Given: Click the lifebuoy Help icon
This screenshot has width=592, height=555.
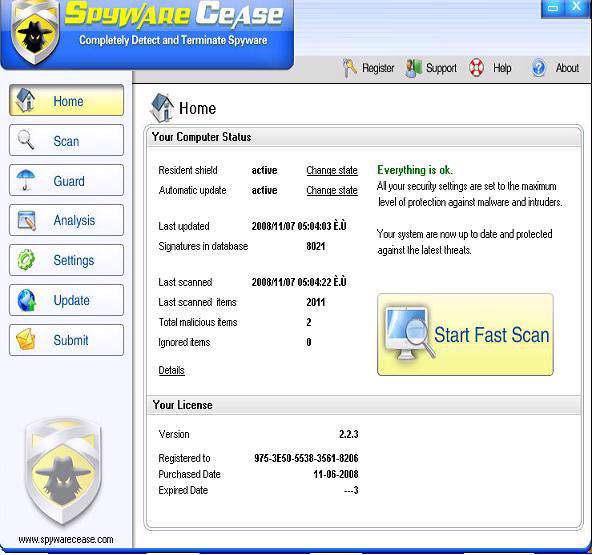Looking at the screenshot, I should click(x=476, y=68).
